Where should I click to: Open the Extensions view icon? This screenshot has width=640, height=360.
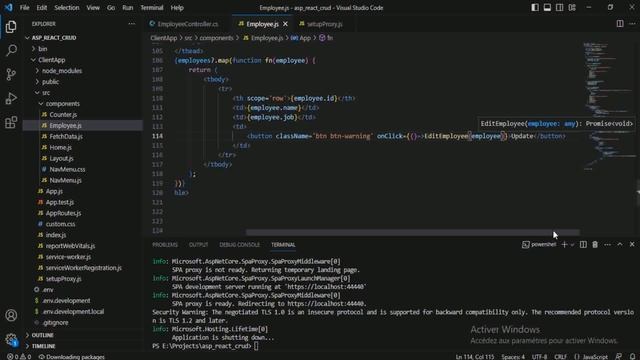click(11, 122)
